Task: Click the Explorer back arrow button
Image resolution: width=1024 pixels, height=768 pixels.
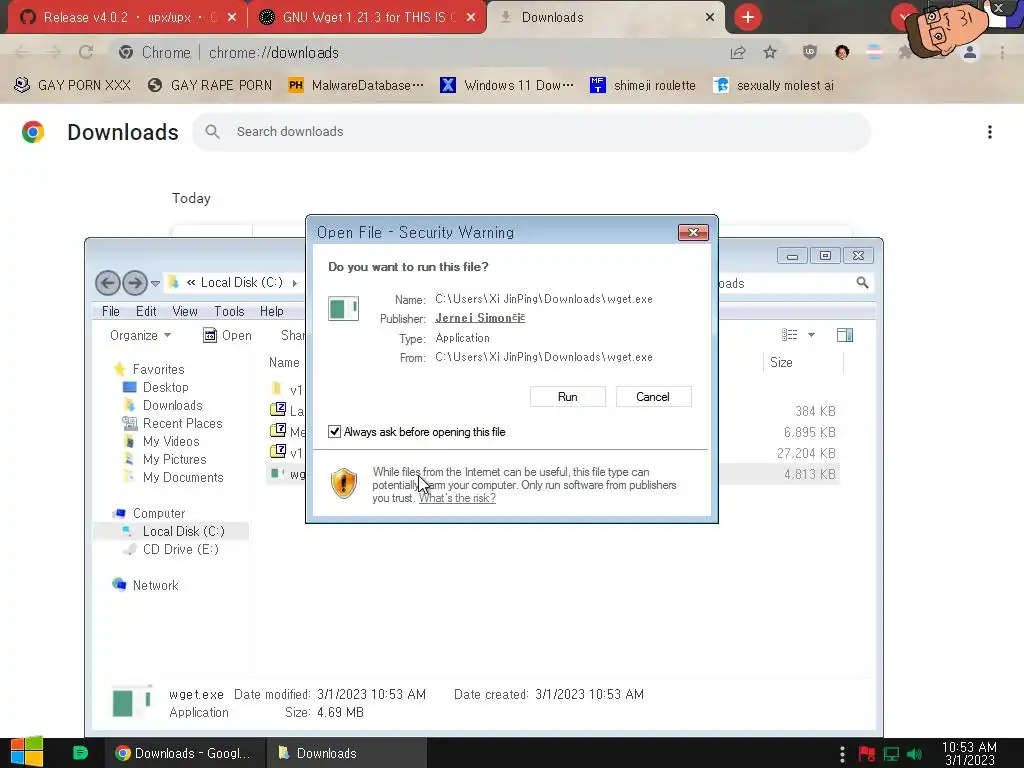Action: (x=108, y=283)
